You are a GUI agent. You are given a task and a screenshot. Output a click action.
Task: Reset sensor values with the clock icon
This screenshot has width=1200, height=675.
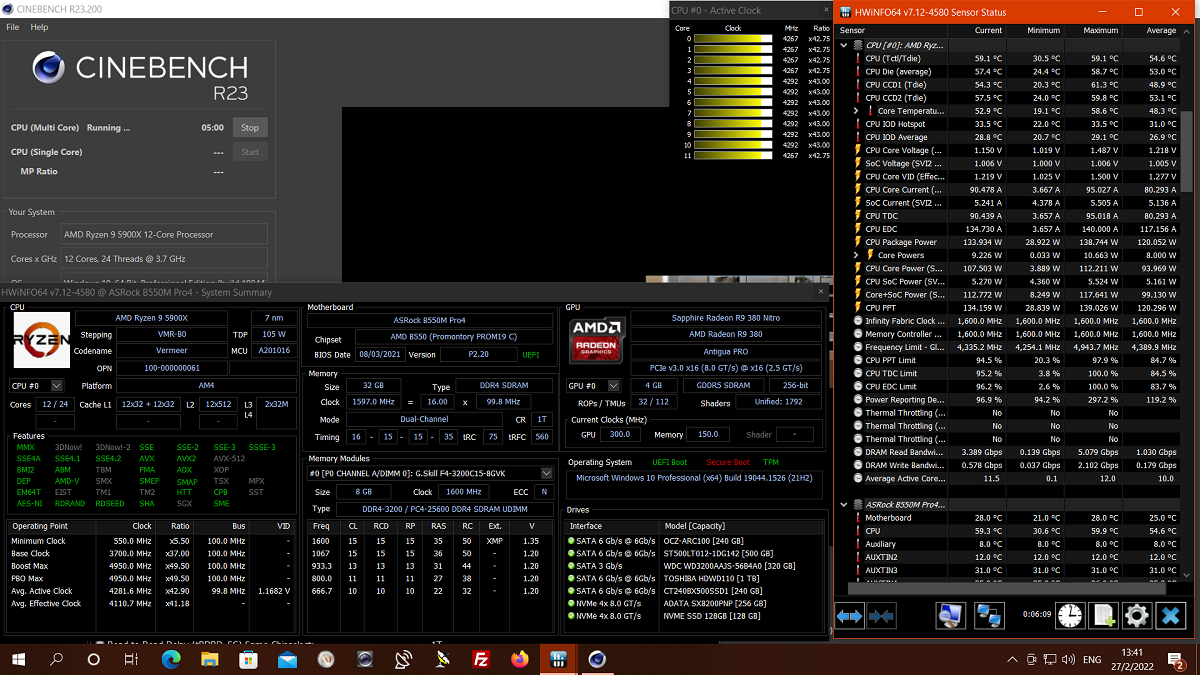[x=1069, y=615]
